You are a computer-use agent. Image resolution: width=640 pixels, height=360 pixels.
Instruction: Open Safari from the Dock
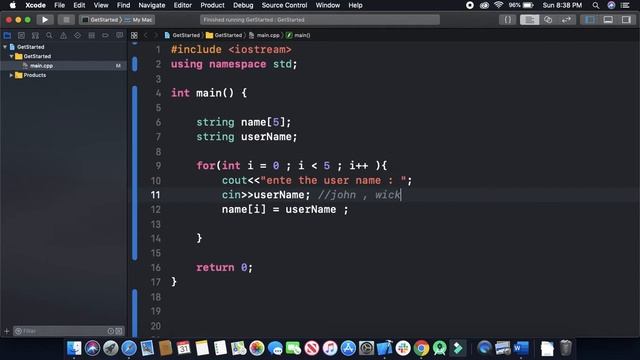pos(129,348)
